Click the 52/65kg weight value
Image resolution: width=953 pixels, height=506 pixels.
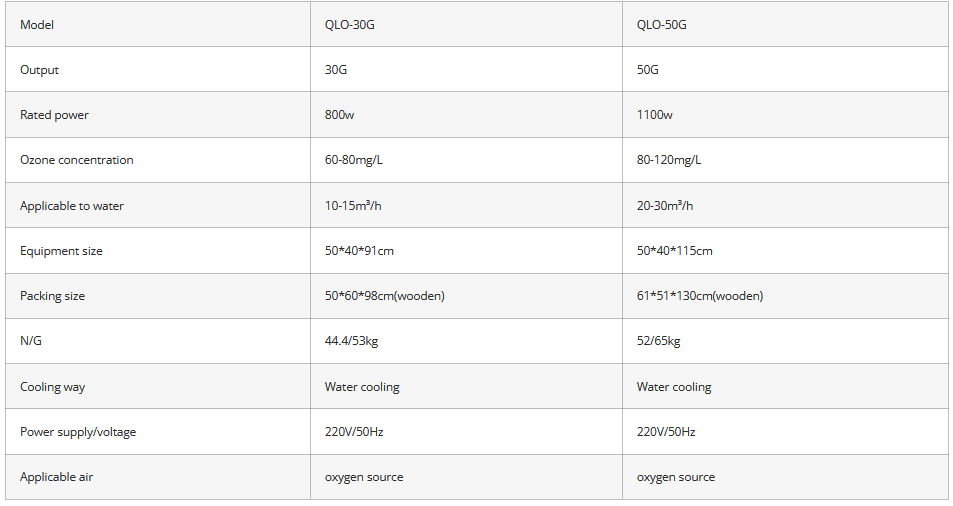pyautogui.click(x=659, y=341)
